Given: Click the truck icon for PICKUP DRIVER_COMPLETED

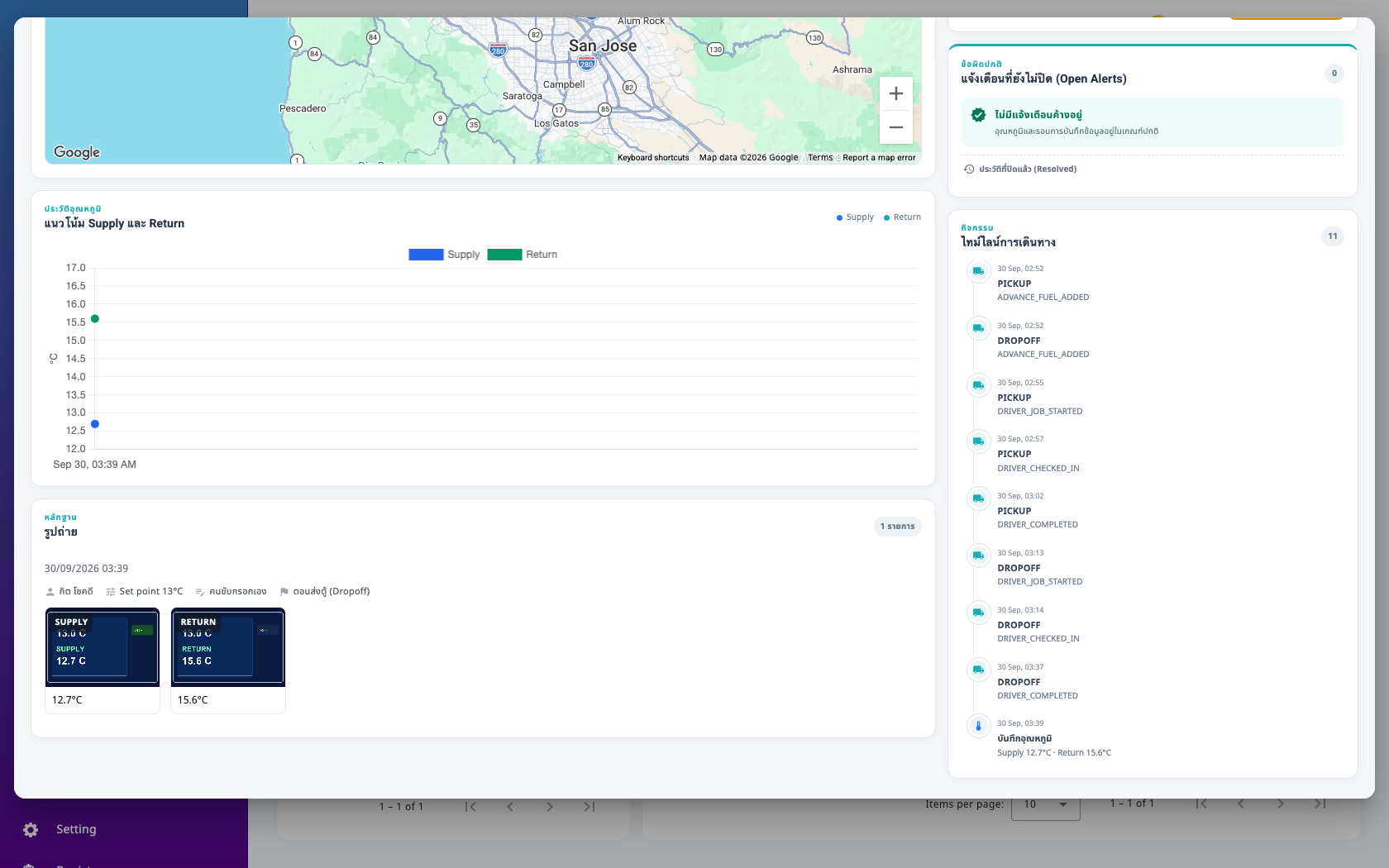Looking at the screenshot, I should [x=978, y=498].
